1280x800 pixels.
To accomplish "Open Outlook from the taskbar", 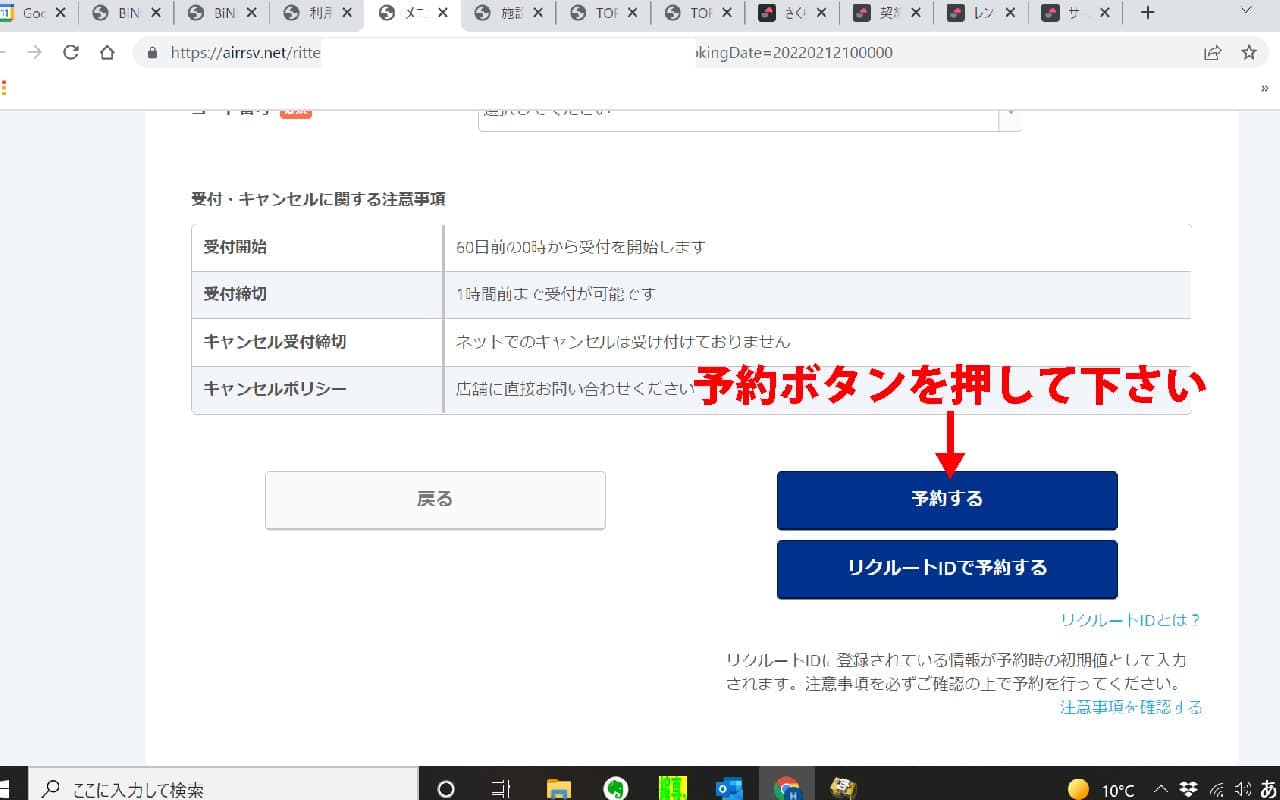I will (x=730, y=789).
